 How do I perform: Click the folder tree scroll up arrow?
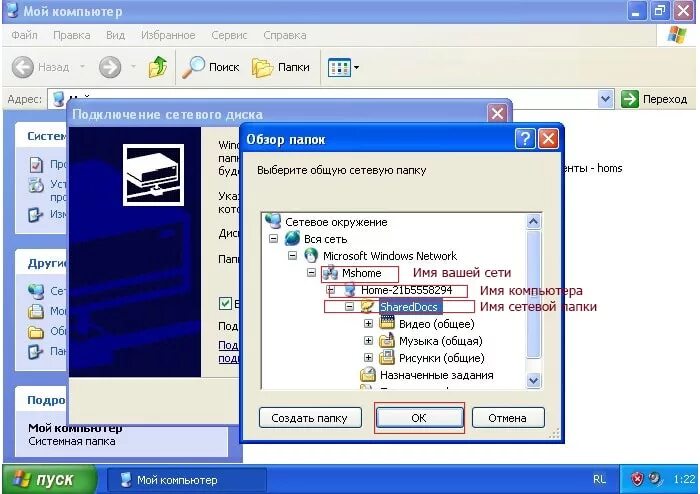pyautogui.click(x=533, y=222)
